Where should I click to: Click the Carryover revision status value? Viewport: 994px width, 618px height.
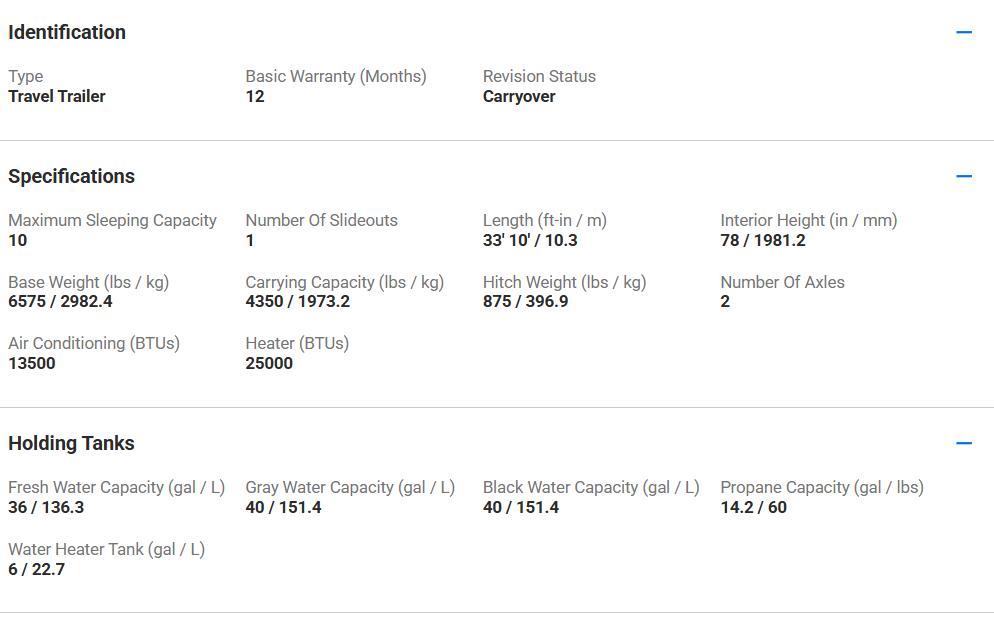click(519, 96)
